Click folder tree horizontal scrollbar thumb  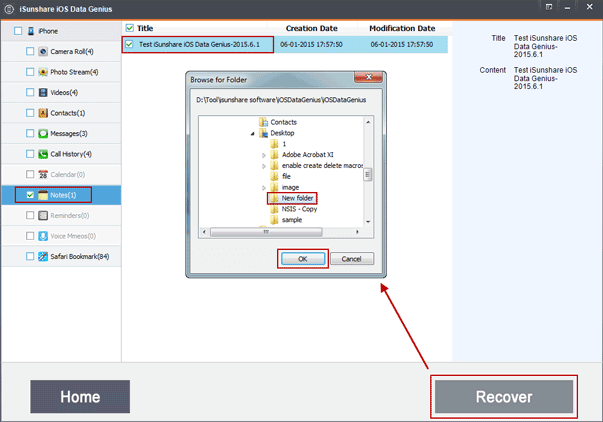266,232
